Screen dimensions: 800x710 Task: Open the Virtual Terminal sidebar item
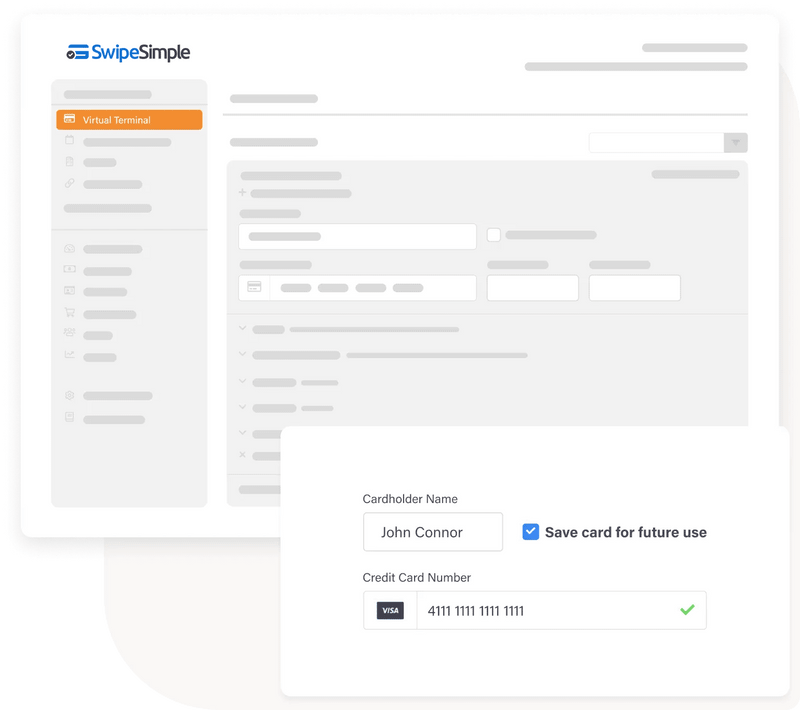[129, 120]
